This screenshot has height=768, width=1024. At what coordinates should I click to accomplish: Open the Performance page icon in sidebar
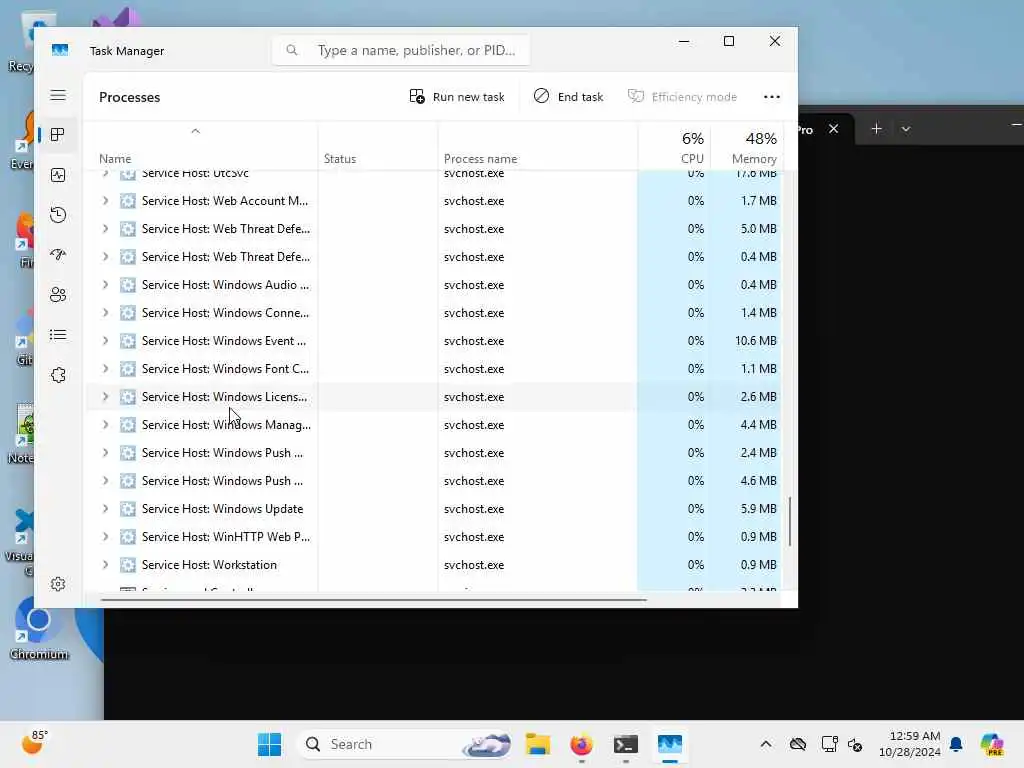(x=58, y=175)
